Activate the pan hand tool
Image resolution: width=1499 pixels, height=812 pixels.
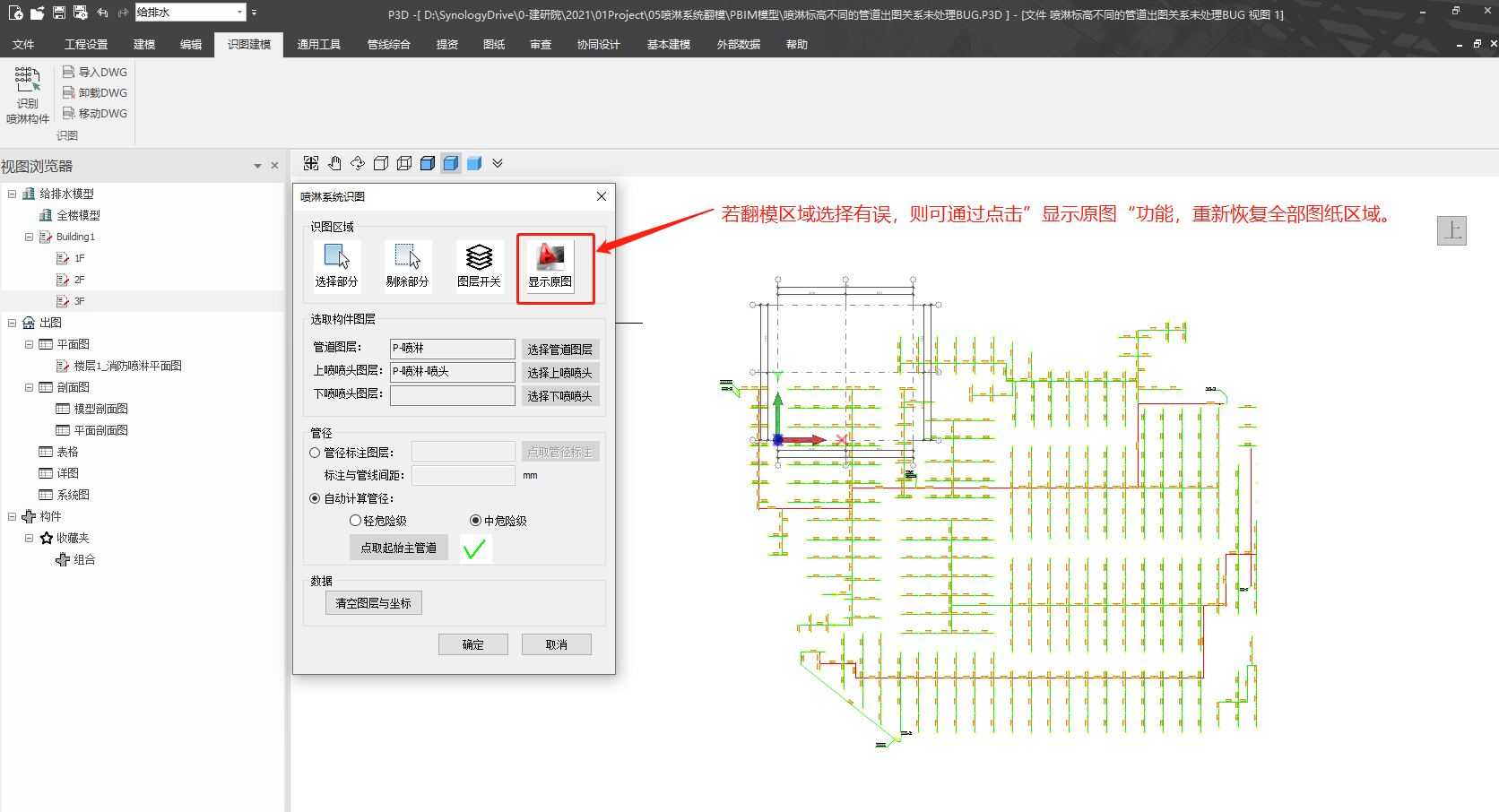pos(334,163)
